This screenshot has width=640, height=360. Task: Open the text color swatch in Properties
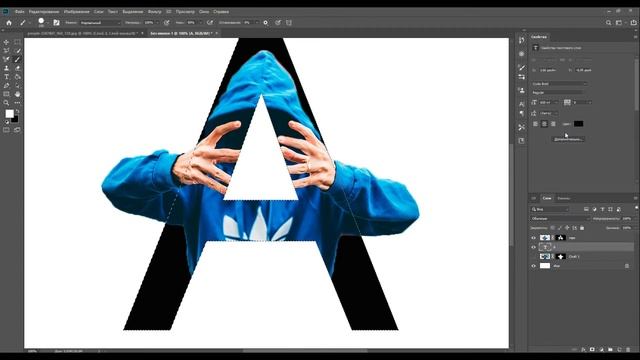pyautogui.click(x=578, y=124)
